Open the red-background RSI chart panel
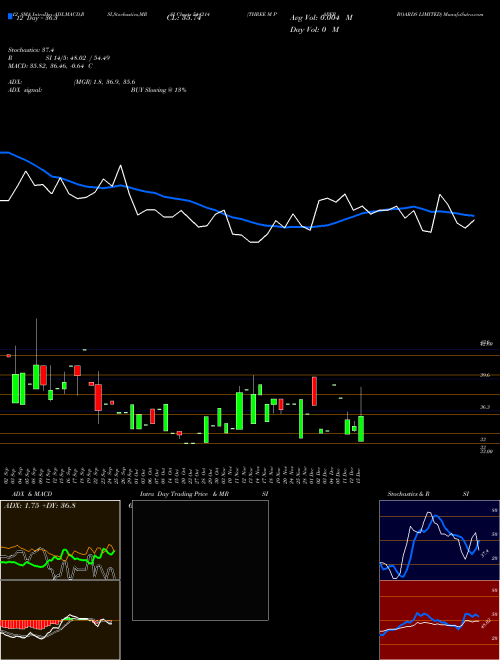The width and height of the screenshot is (500, 660). tap(439, 620)
